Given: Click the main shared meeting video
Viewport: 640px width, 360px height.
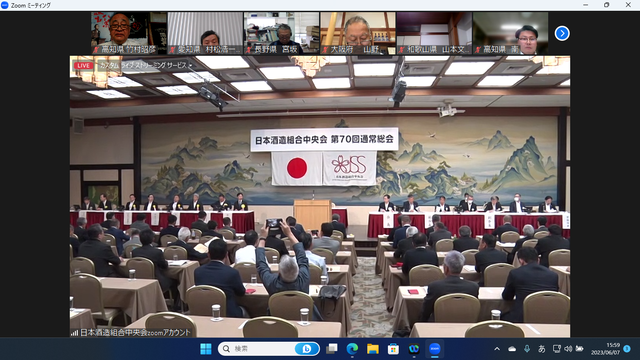Looking at the screenshot, I should [x=320, y=196].
